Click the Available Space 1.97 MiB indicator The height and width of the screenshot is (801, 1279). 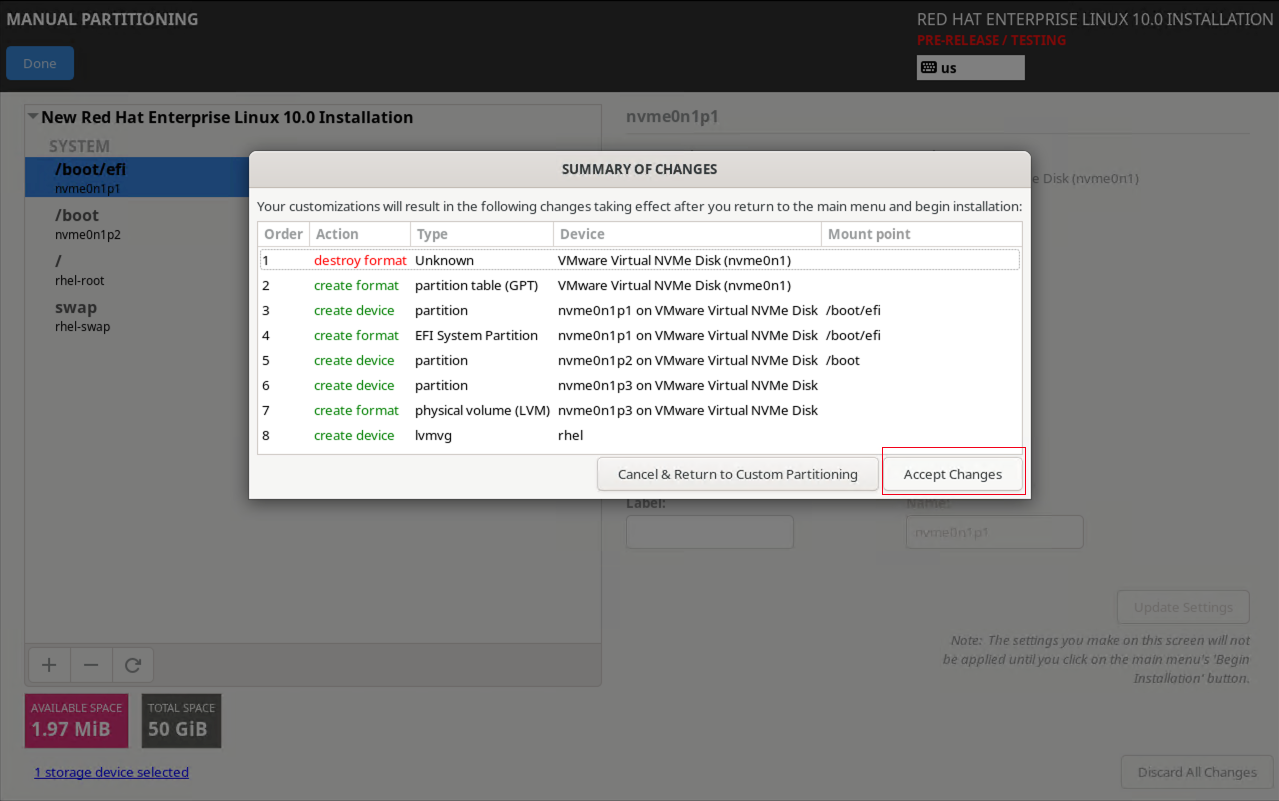[76, 720]
